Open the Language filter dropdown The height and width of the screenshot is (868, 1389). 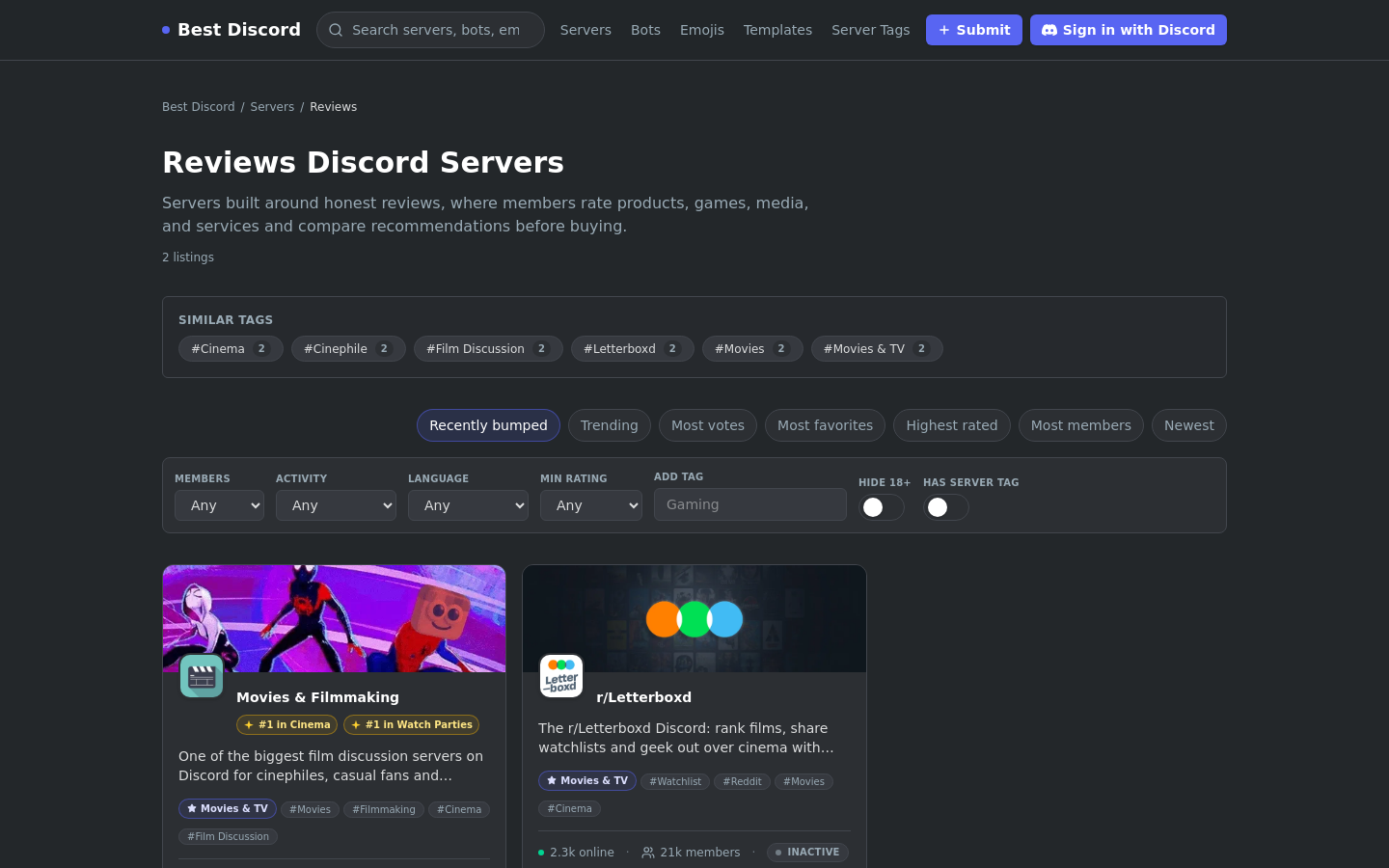(468, 505)
